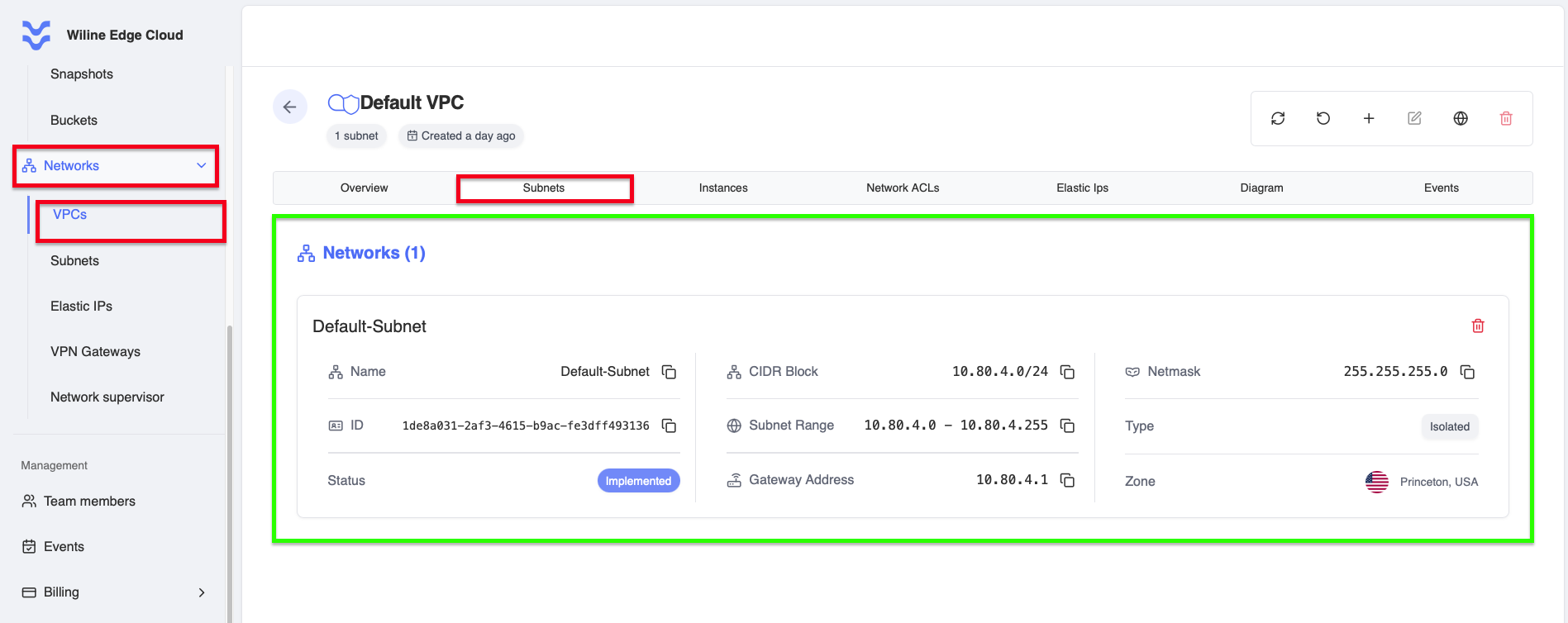
Task: Select the Subnets tab
Action: point(544,188)
